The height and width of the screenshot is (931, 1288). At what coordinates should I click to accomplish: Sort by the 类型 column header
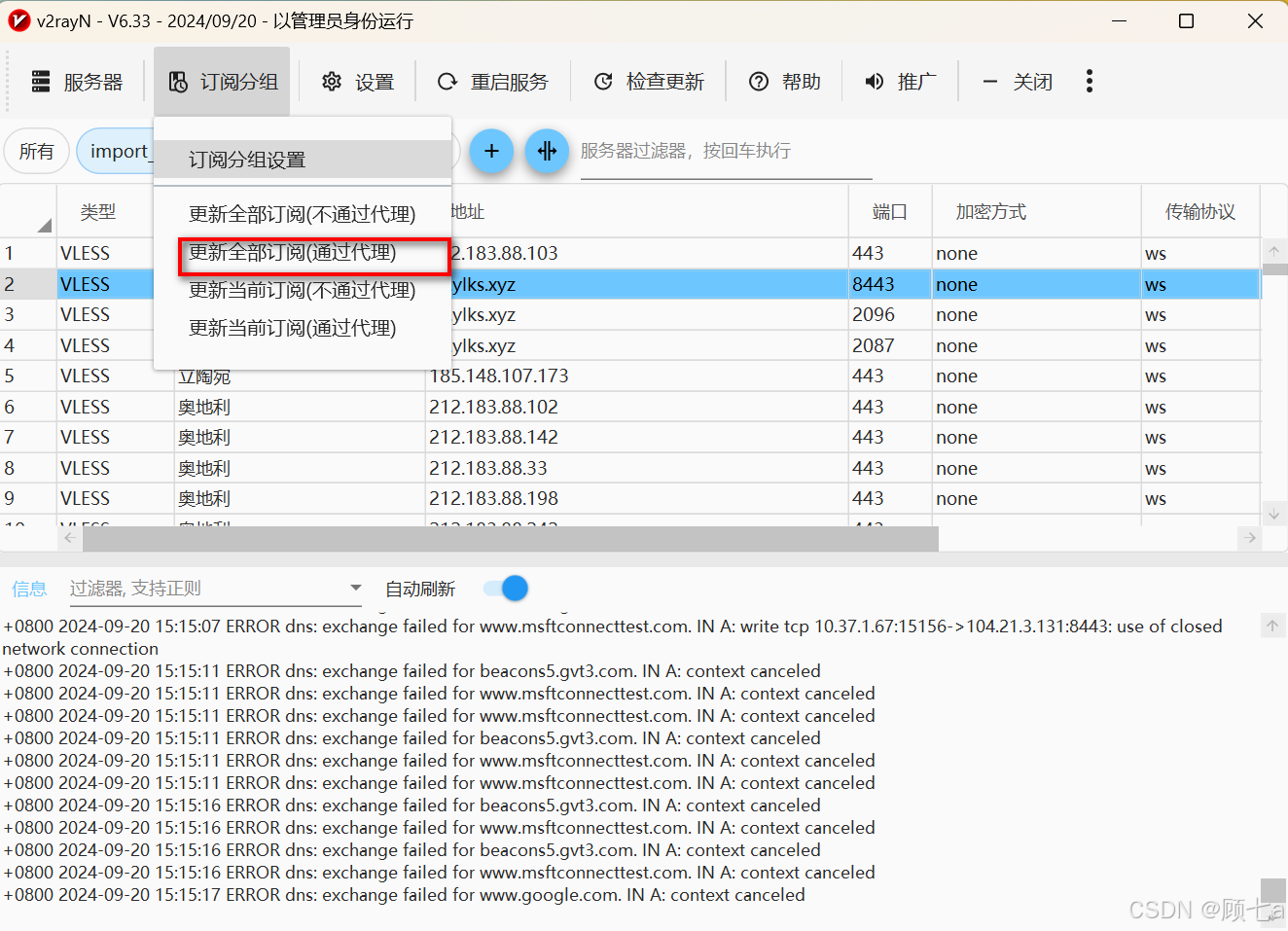[x=98, y=212]
